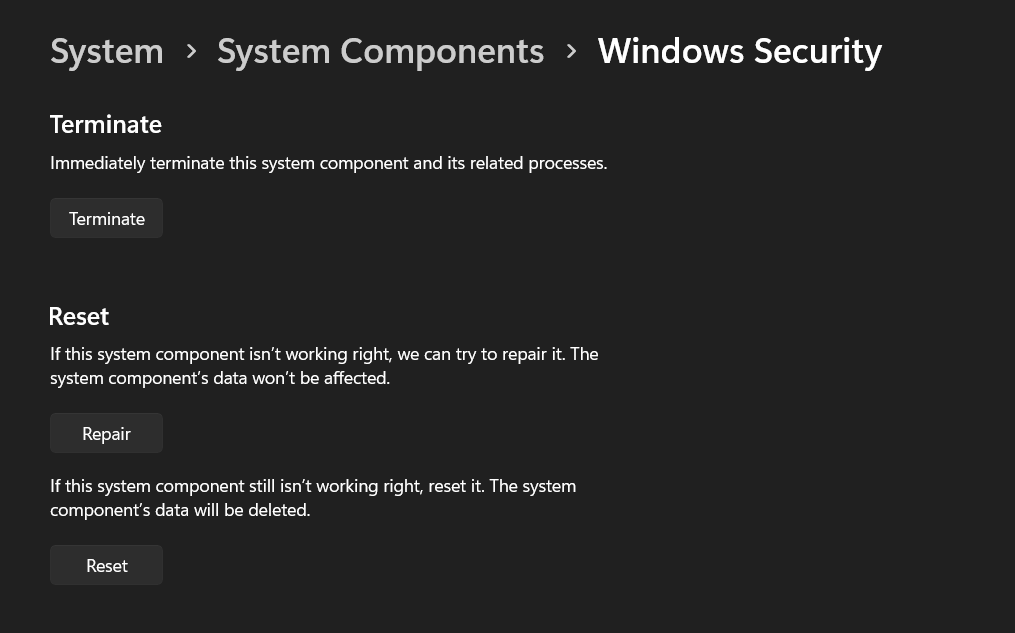Click the chevron before Windows Security

pyautogui.click(x=570, y=50)
